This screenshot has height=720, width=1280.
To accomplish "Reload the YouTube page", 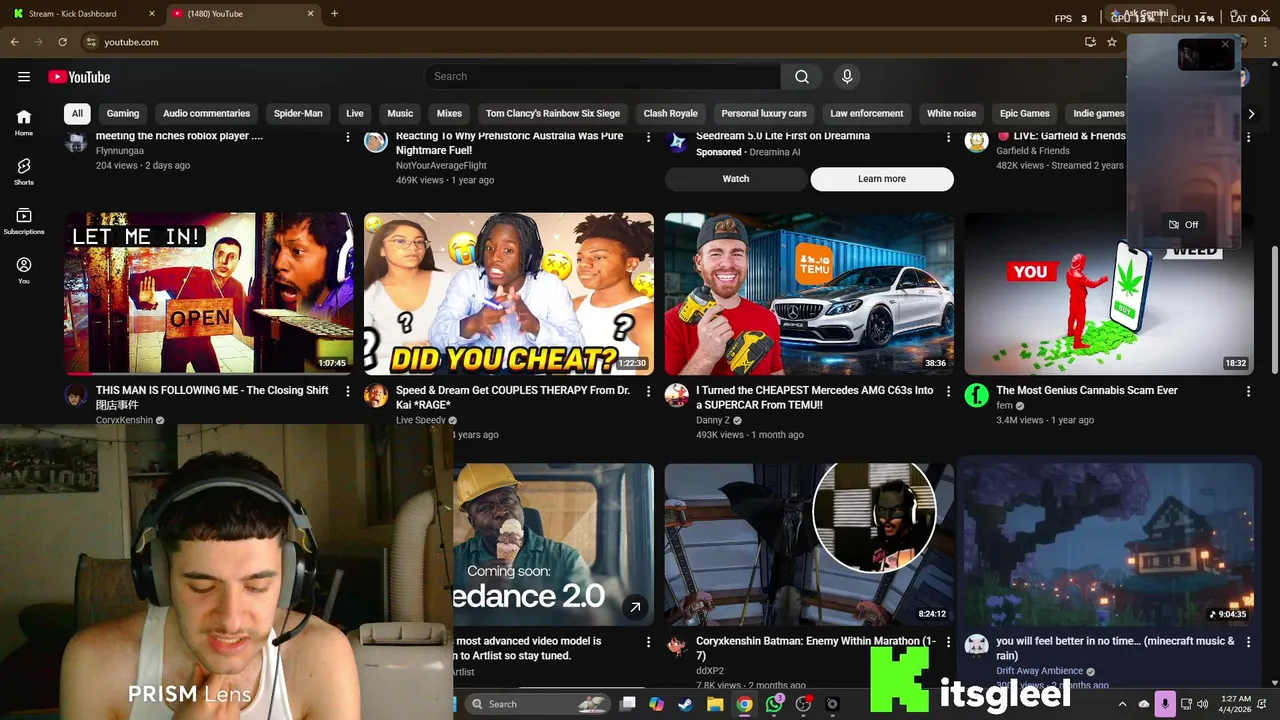I will tap(62, 42).
